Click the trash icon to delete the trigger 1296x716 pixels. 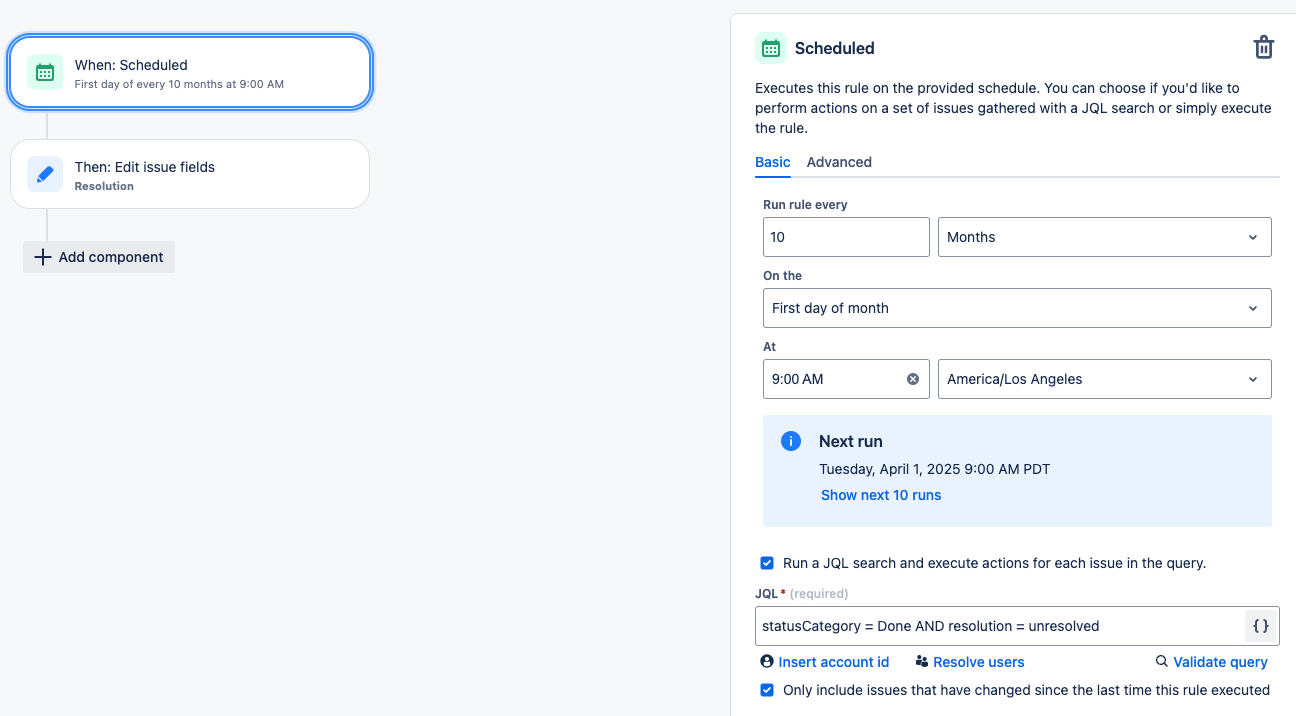coord(1263,47)
